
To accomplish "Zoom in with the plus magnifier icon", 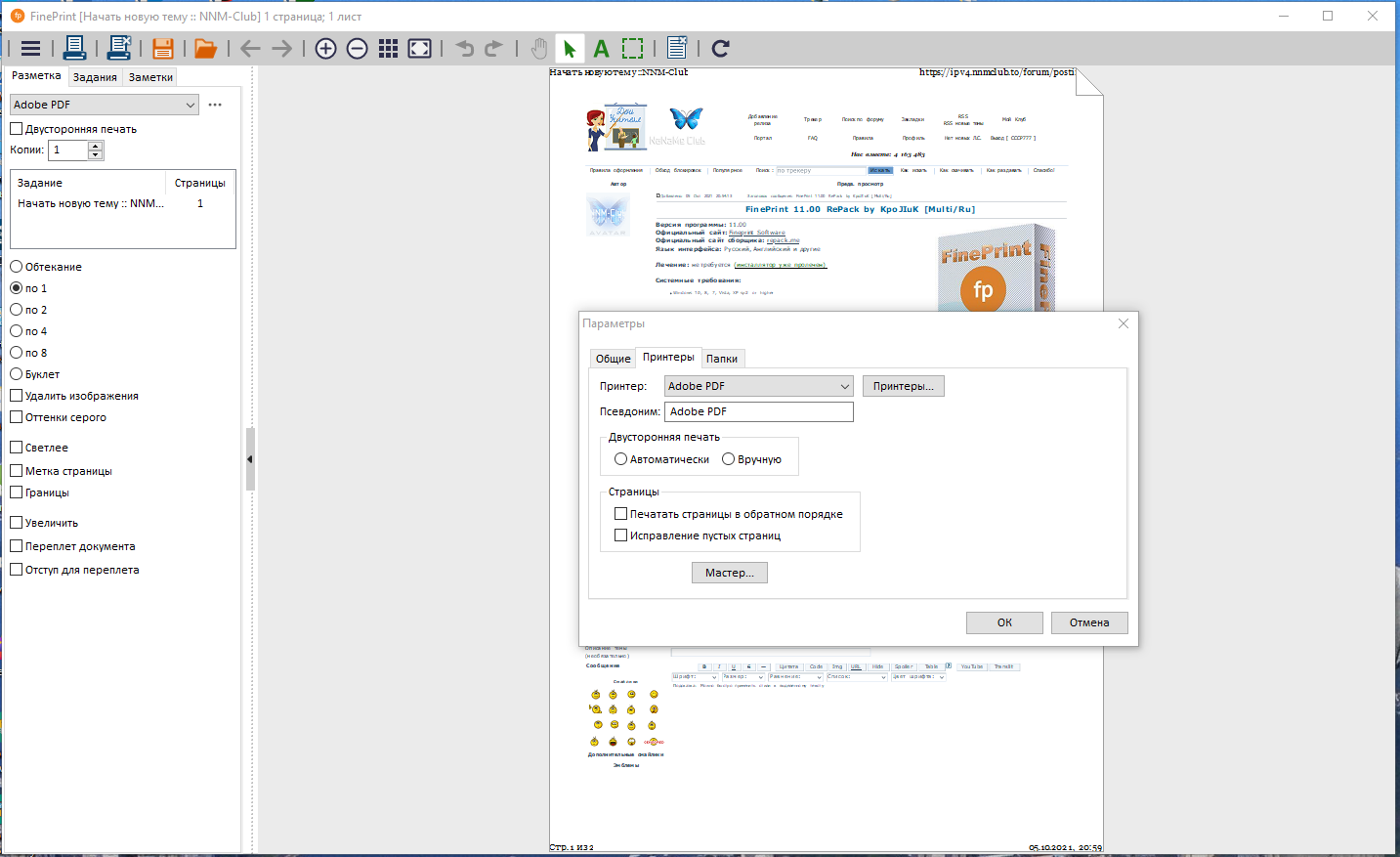I will click(326, 48).
